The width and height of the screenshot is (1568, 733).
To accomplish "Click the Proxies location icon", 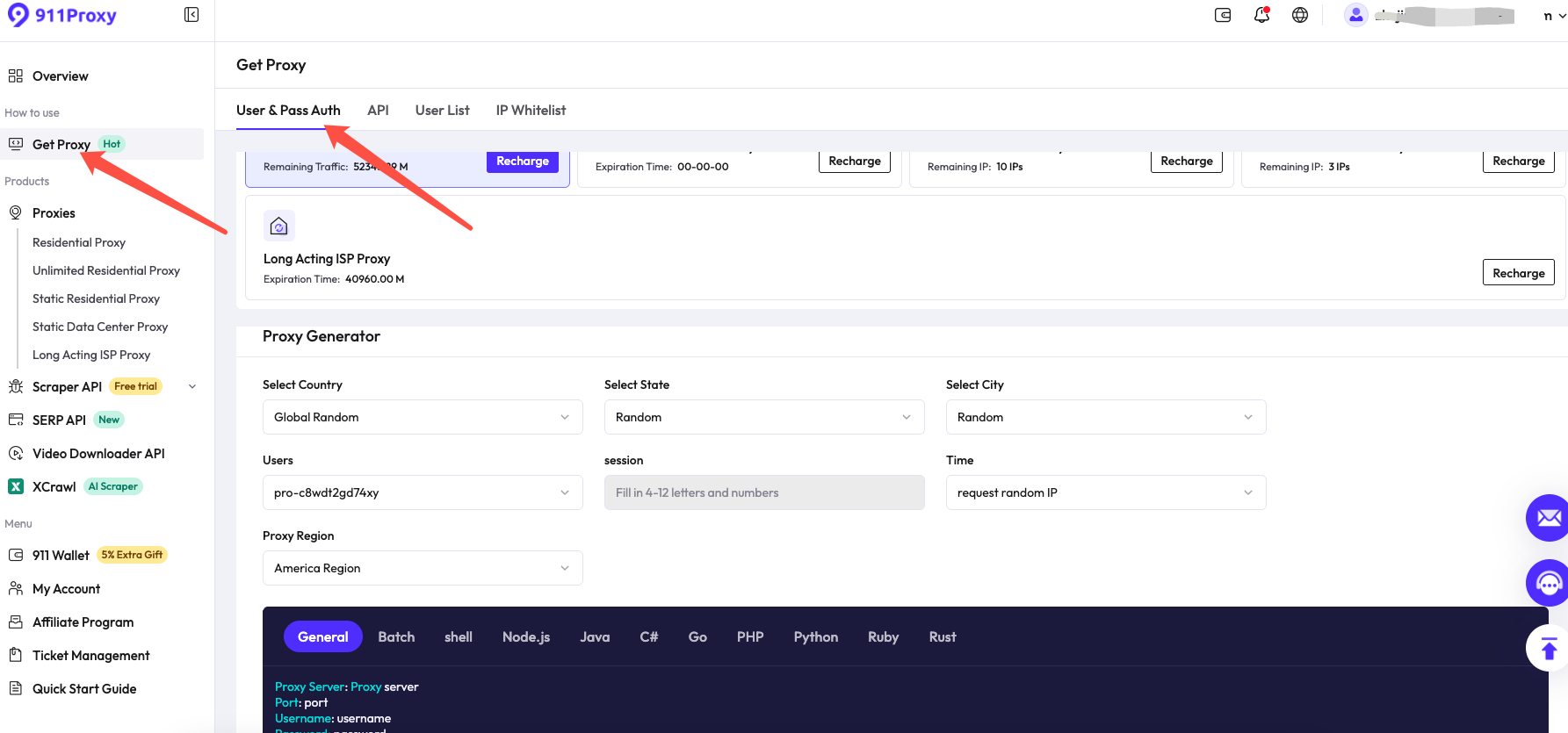I will point(16,212).
